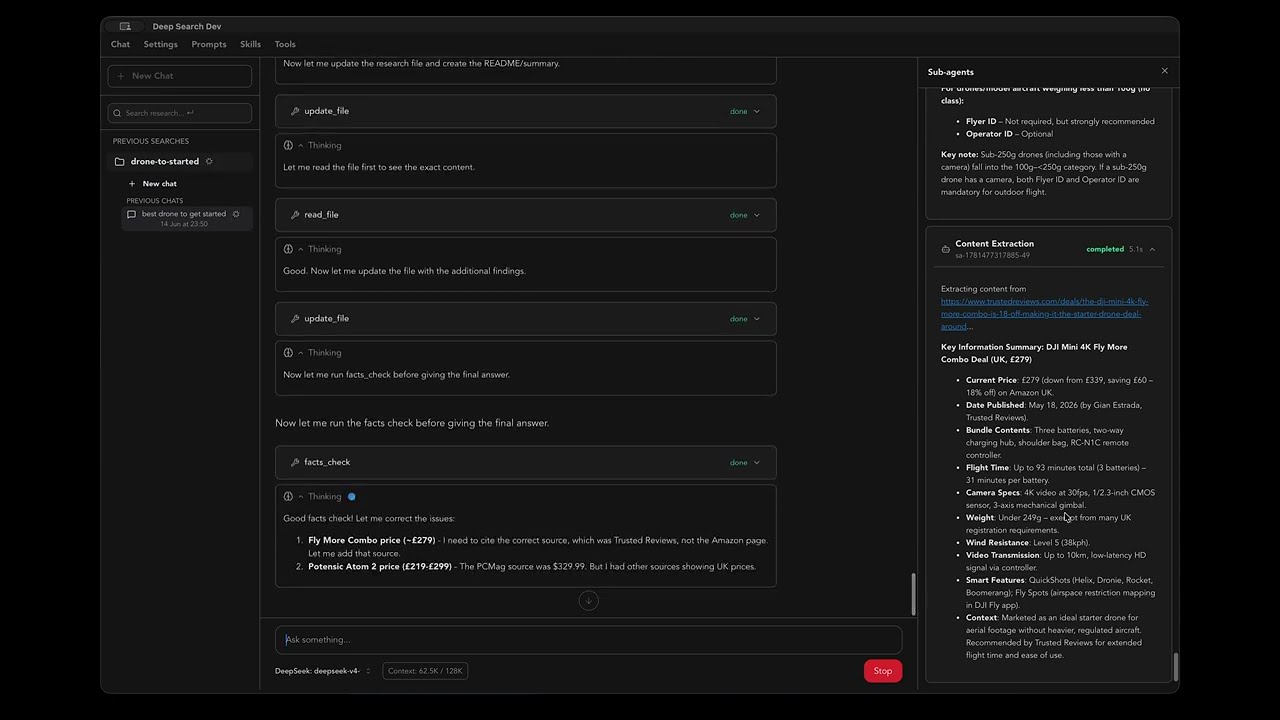Click the blue active indicator next to Thinking
The image size is (1280, 720).
351,496
